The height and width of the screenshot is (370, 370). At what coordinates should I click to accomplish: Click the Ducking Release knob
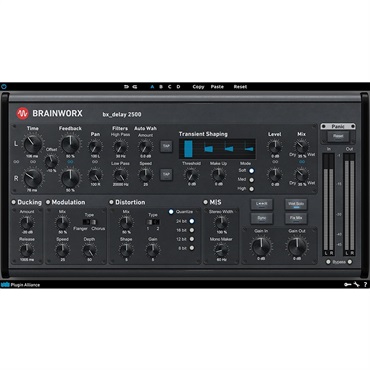(27, 250)
